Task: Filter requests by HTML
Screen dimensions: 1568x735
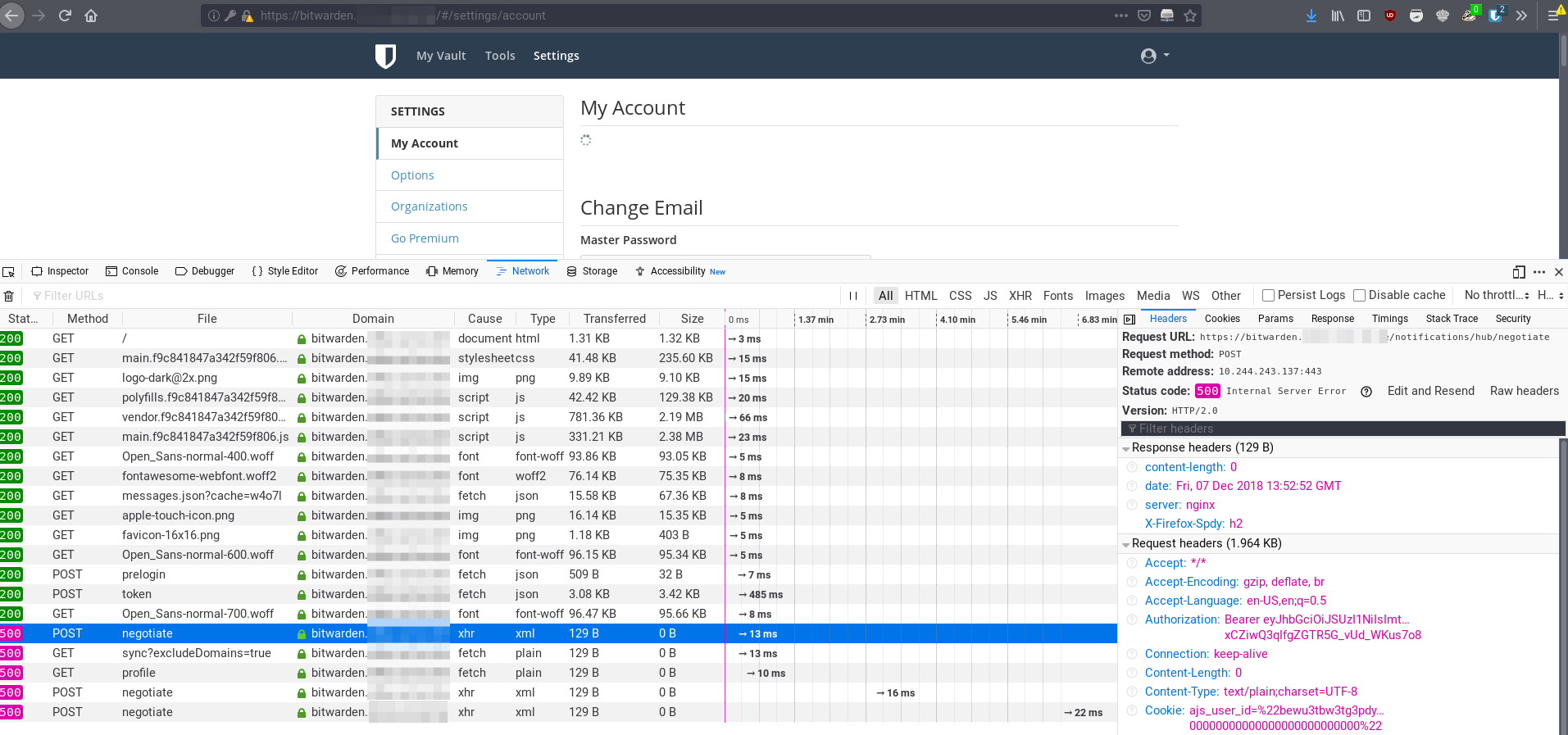Action: [920, 296]
